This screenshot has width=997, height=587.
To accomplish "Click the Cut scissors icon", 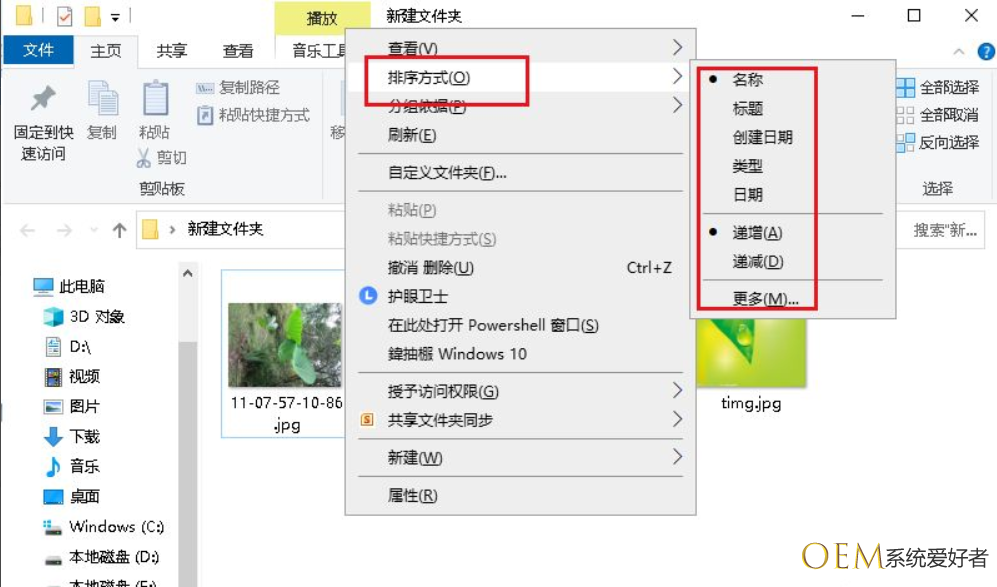I will (x=144, y=158).
